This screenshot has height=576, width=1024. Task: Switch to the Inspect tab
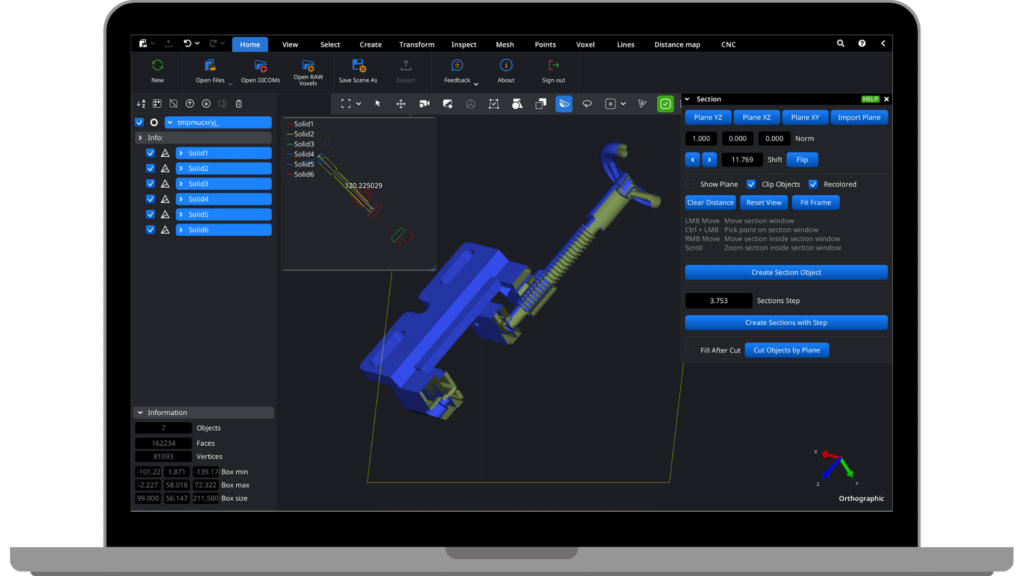pos(464,45)
